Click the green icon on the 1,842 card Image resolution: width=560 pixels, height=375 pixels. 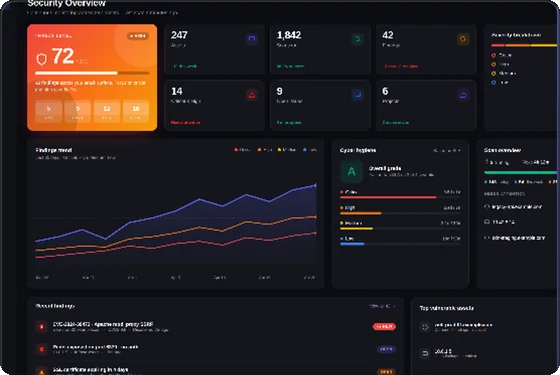[358, 39]
